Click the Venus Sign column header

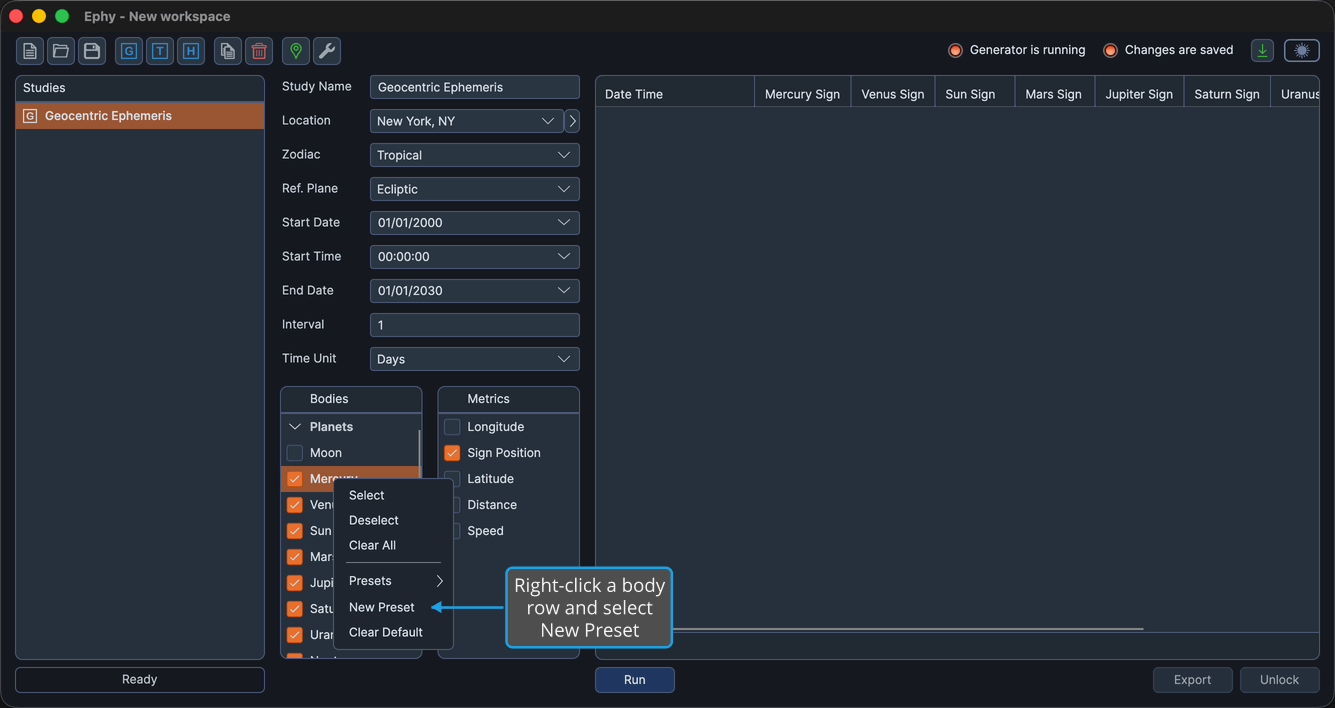coord(893,94)
